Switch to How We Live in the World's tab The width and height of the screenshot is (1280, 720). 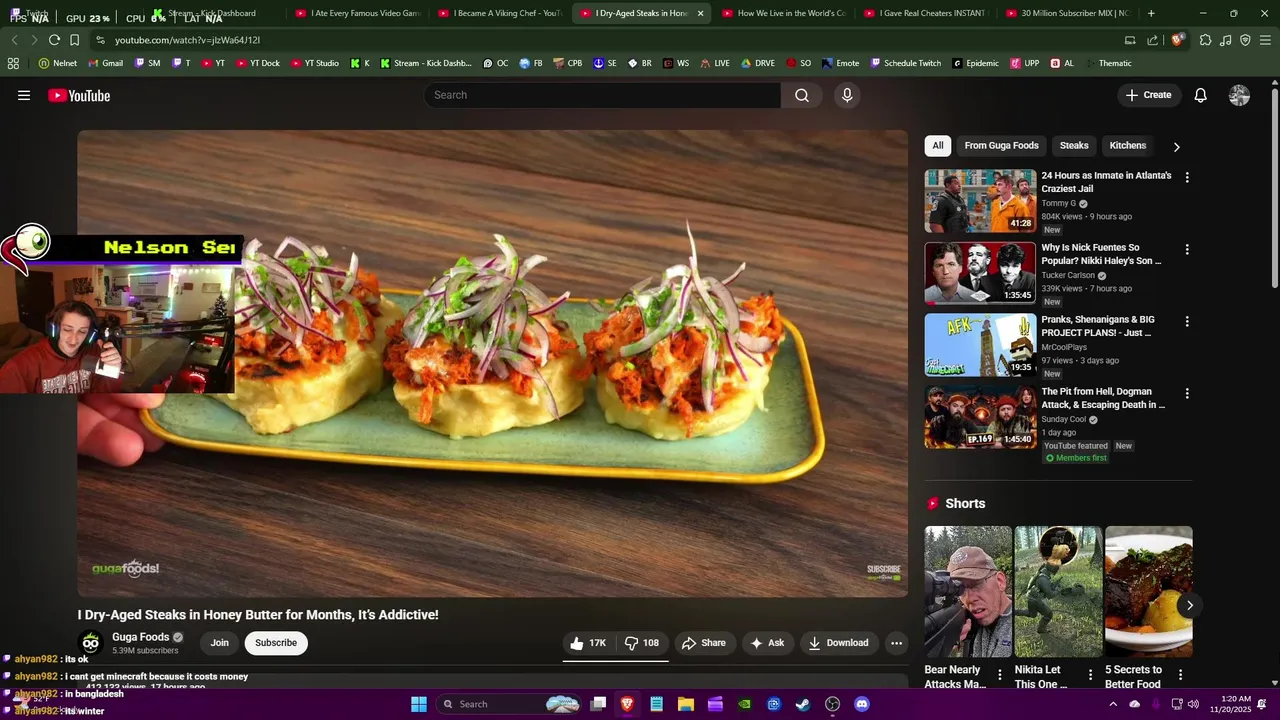pos(784,13)
